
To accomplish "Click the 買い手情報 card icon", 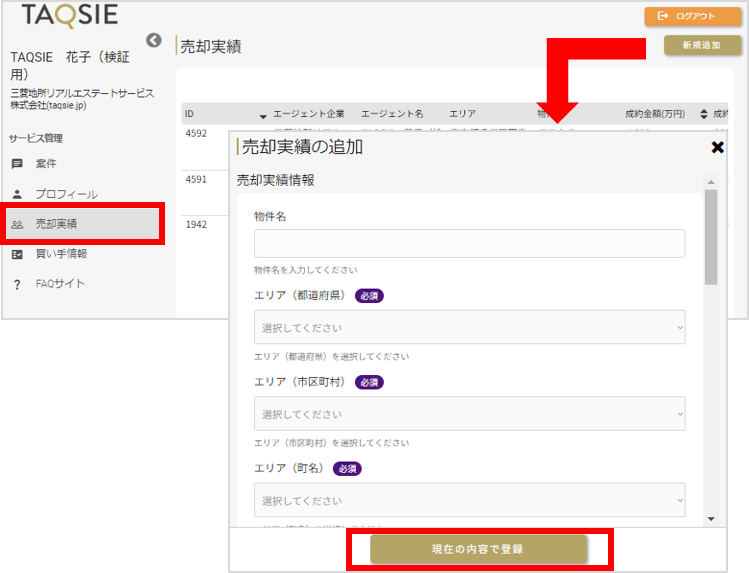I will point(17,254).
